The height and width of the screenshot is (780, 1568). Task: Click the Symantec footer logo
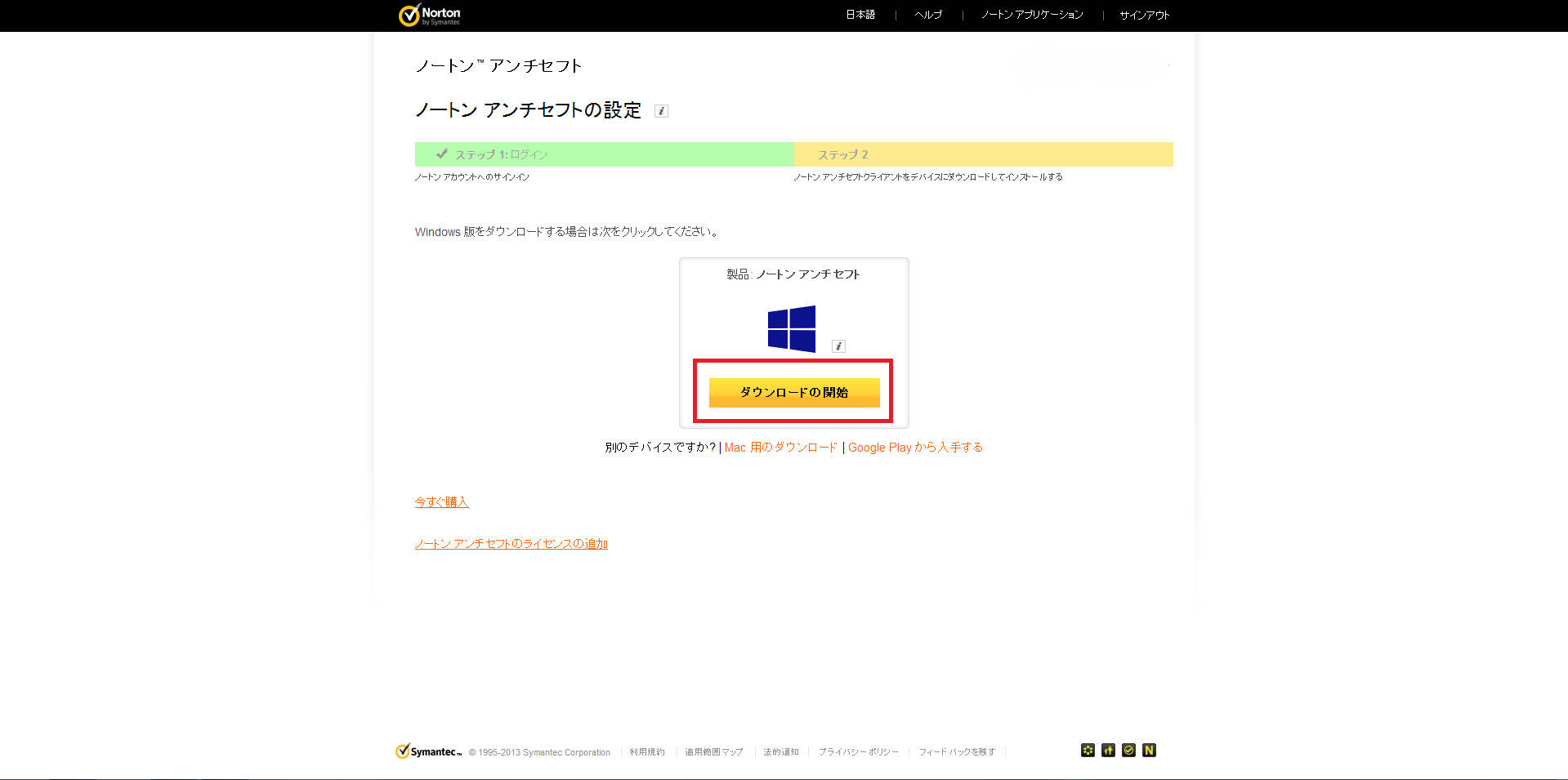[429, 751]
